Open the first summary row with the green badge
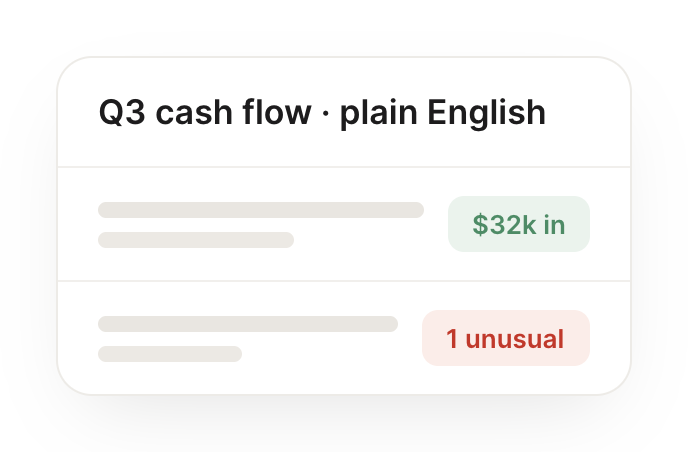The width and height of the screenshot is (688, 452). point(344,224)
